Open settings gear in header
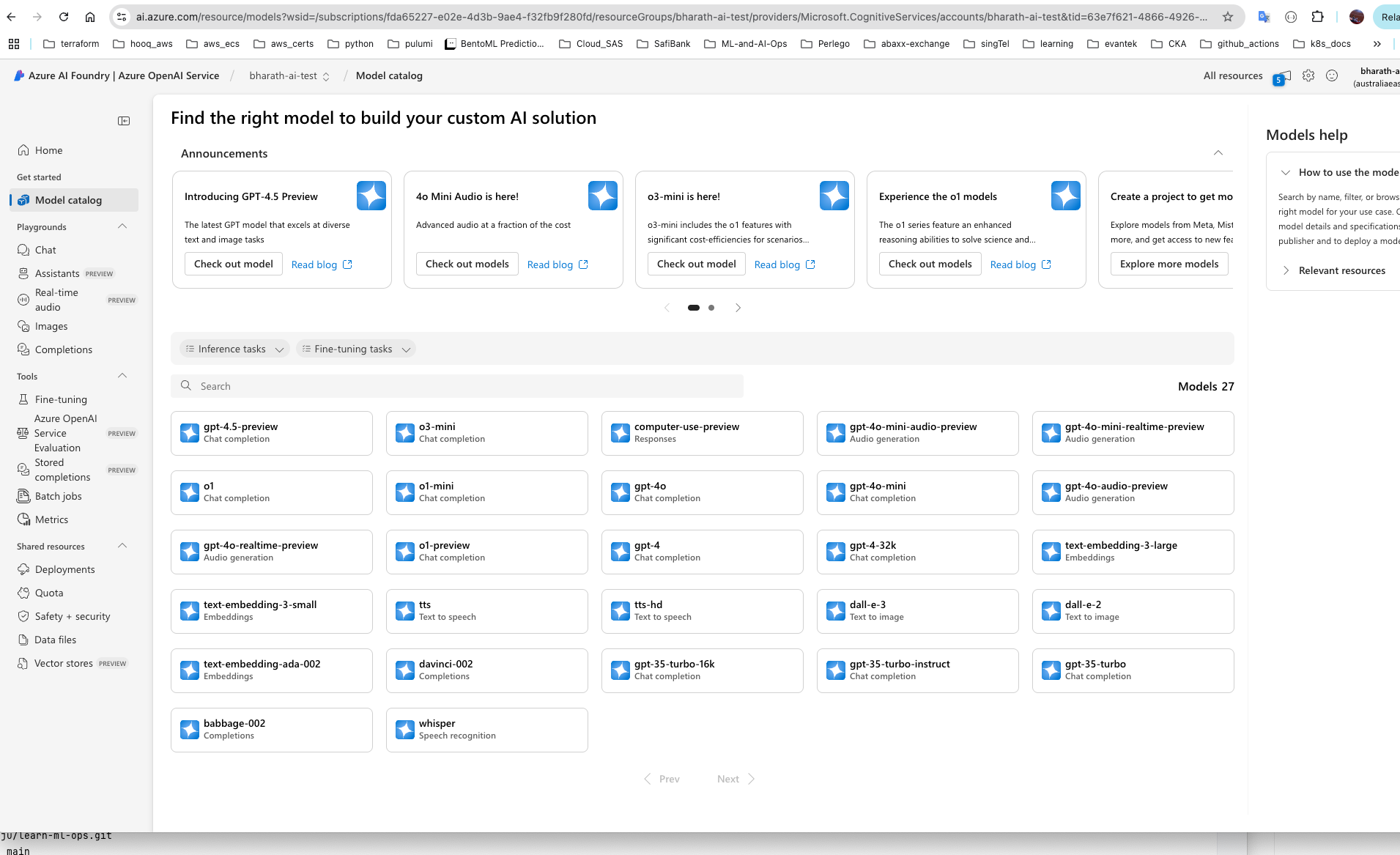The width and height of the screenshot is (1400, 855). pyautogui.click(x=1308, y=75)
